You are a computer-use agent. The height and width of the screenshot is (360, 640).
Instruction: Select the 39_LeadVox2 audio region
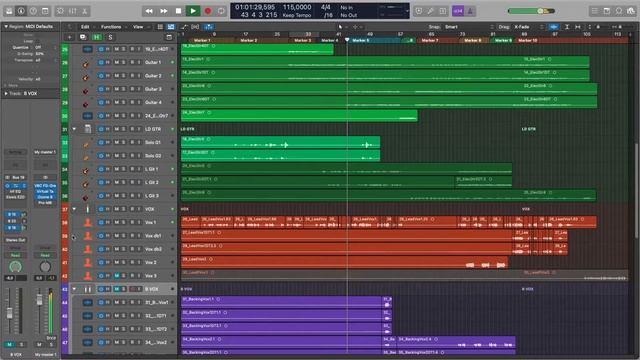tap(344, 262)
